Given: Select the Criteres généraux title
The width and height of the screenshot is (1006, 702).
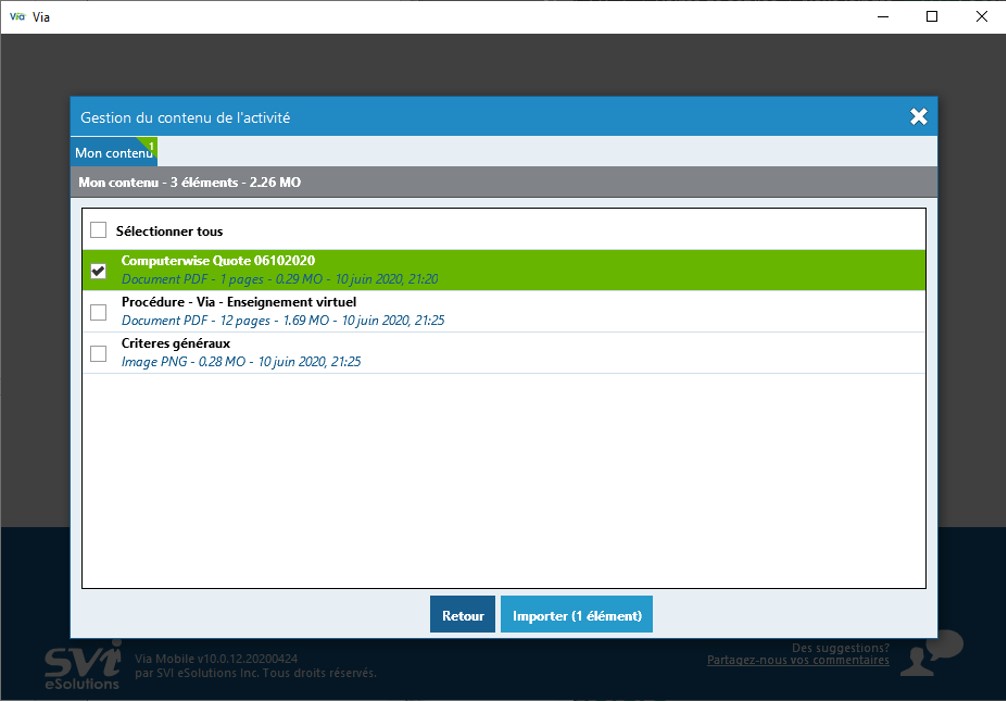Looking at the screenshot, I should 176,343.
